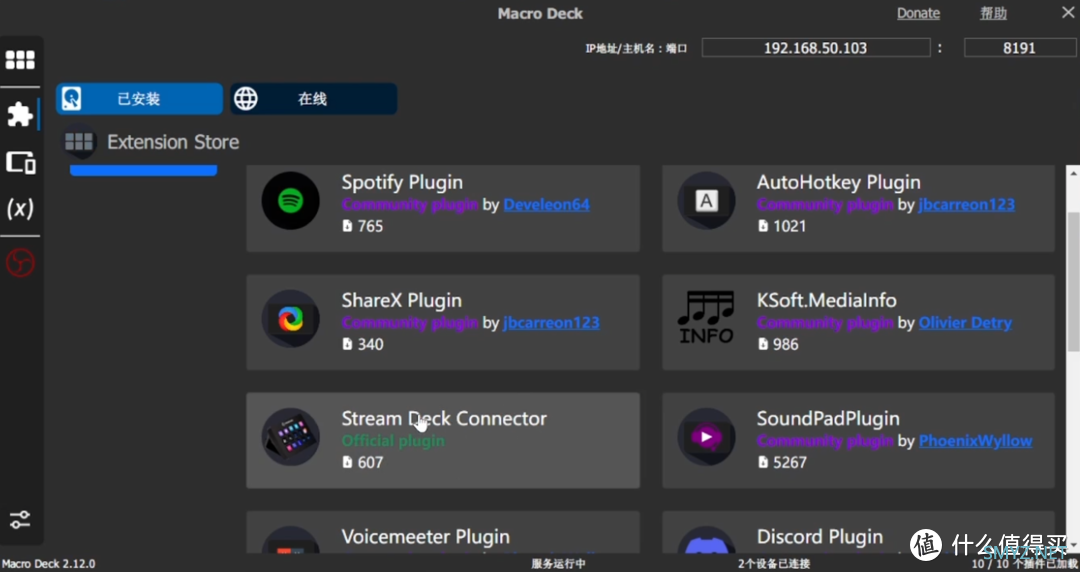Screen dimensions: 1080x572
Task: Open the Extensions puzzle-piece sidebar icon
Action: (x=20, y=114)
